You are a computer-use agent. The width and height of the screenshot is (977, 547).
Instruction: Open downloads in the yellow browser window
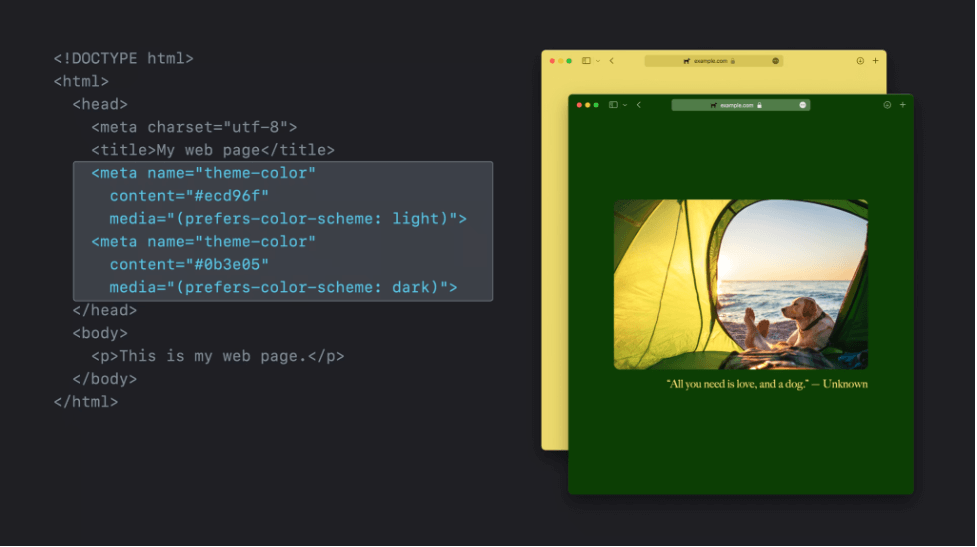[860, 61]
